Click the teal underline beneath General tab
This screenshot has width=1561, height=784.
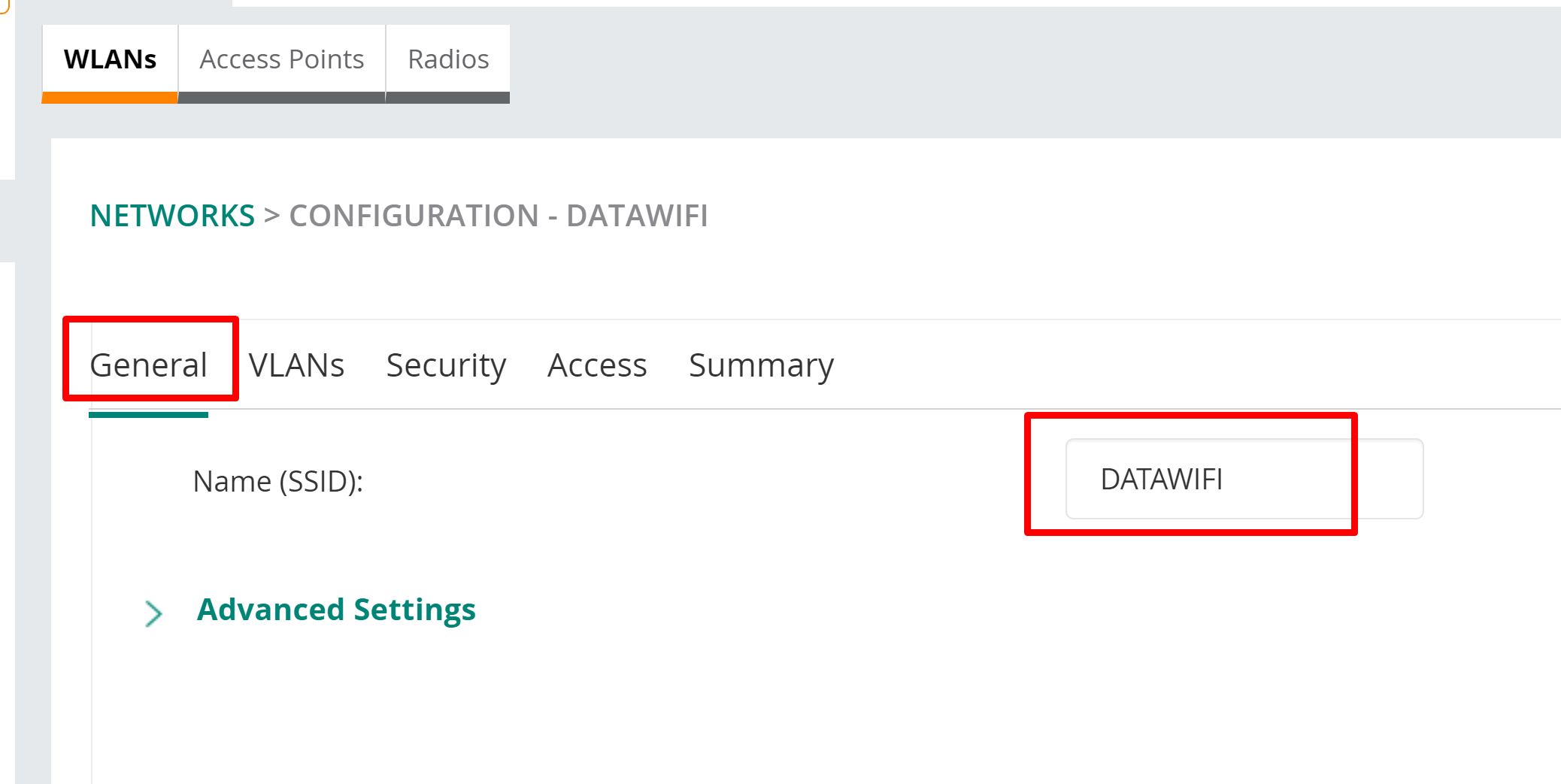[x=148, y=414]
